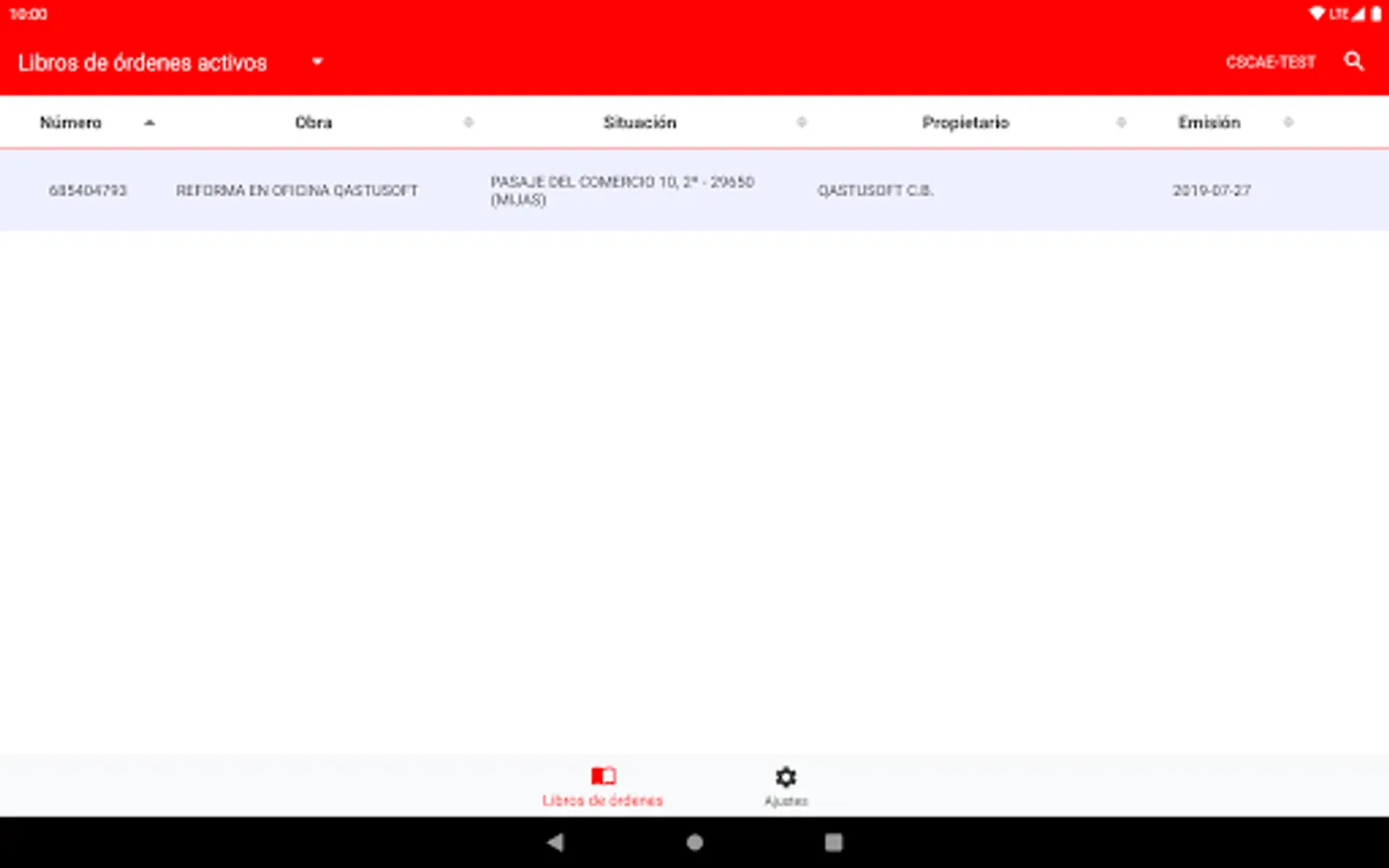
Task: Open the 'Libros de órdenes' bottom tab
Action: click(x=603, y=786)
